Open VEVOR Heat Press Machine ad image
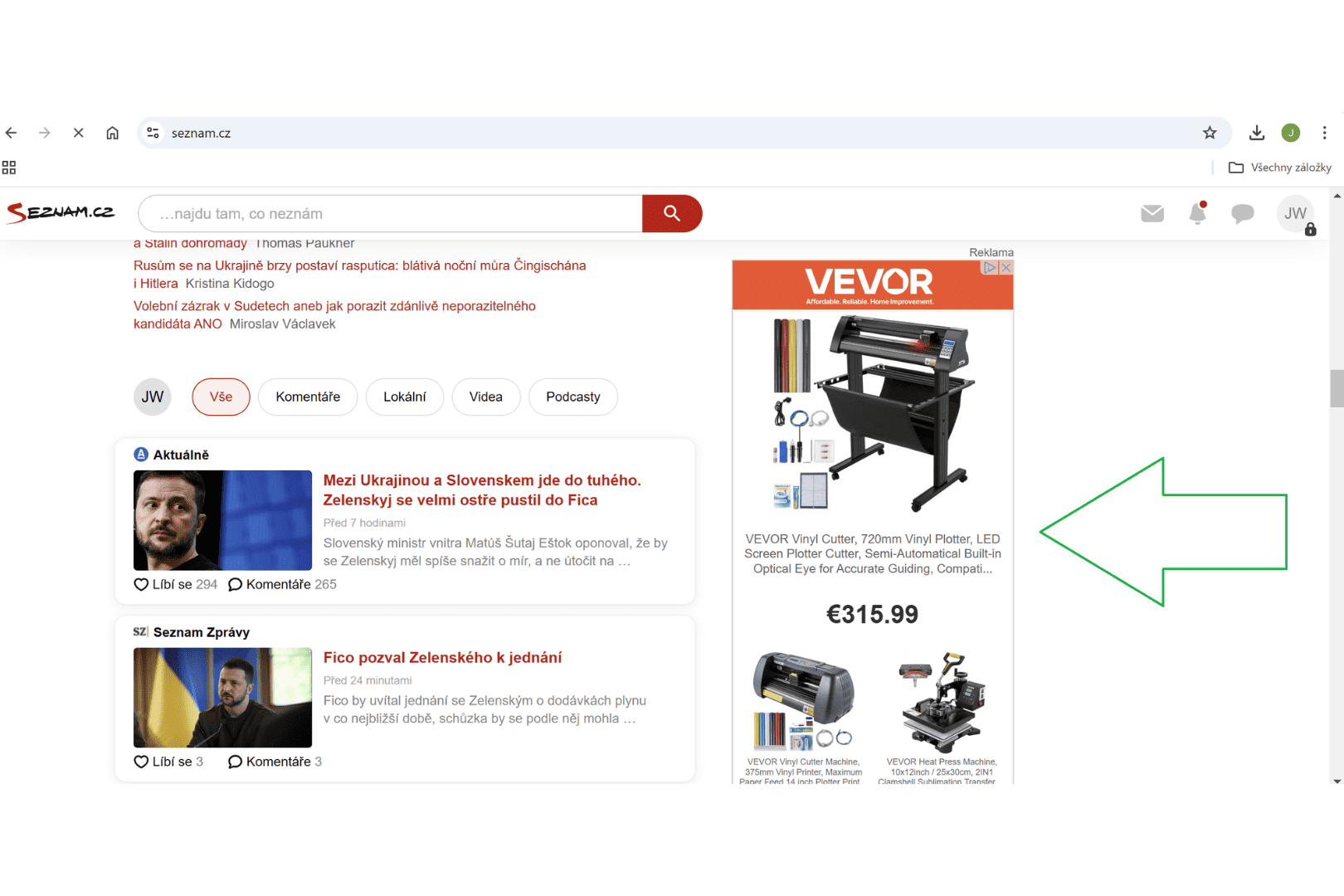This screenshot has width=1344, height=896. click(942, 701)
